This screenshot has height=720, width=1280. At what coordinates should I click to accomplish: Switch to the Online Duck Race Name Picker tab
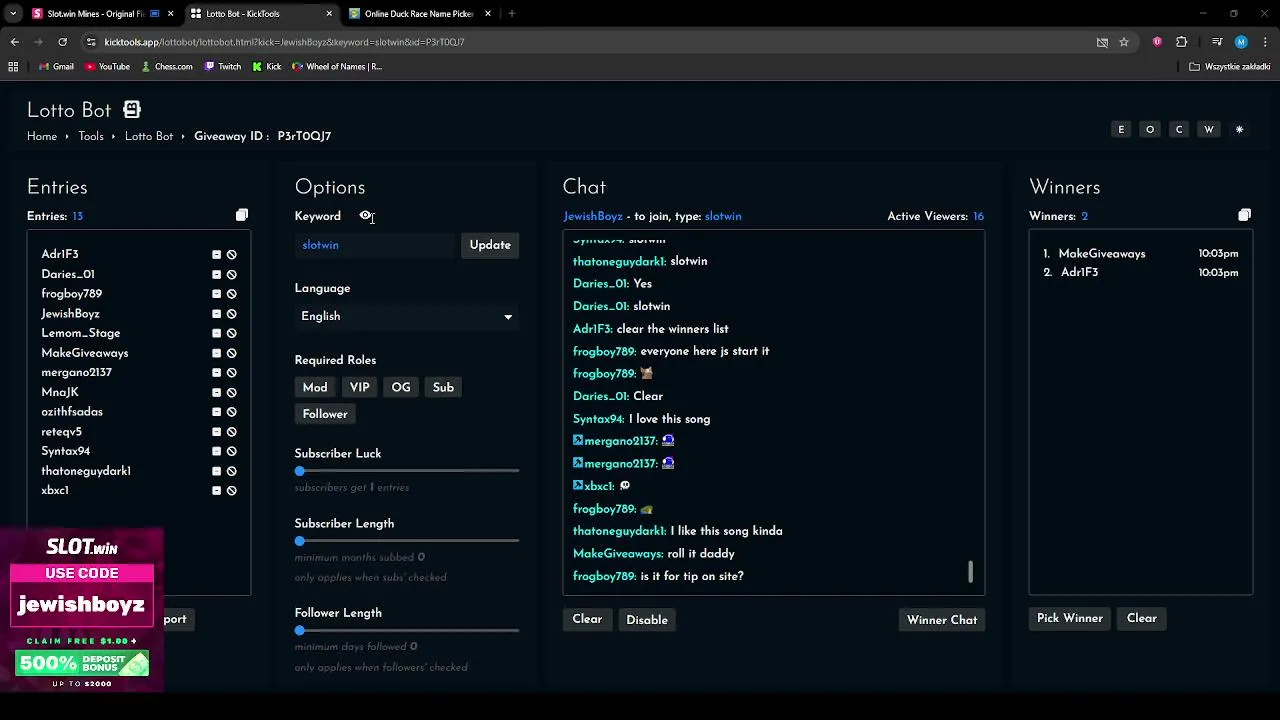[418, 14]
